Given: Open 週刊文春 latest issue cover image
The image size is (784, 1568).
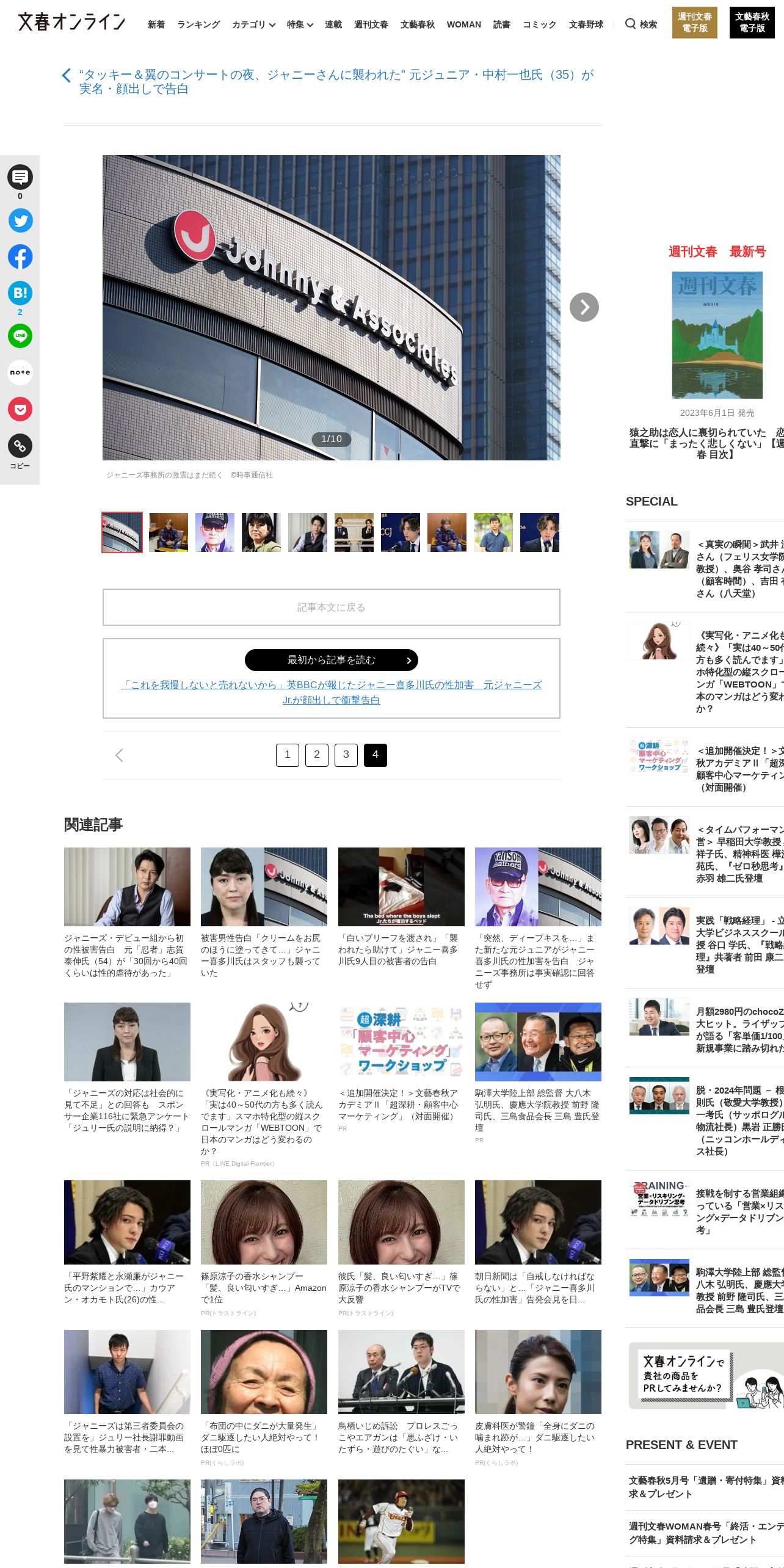Looking at the screenshot, I should 717,335.
